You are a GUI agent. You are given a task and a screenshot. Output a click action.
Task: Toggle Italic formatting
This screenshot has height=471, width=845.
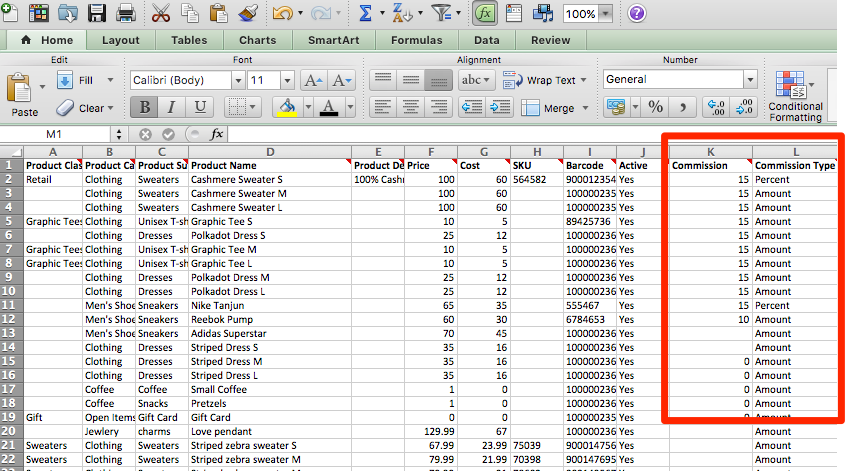173,107
